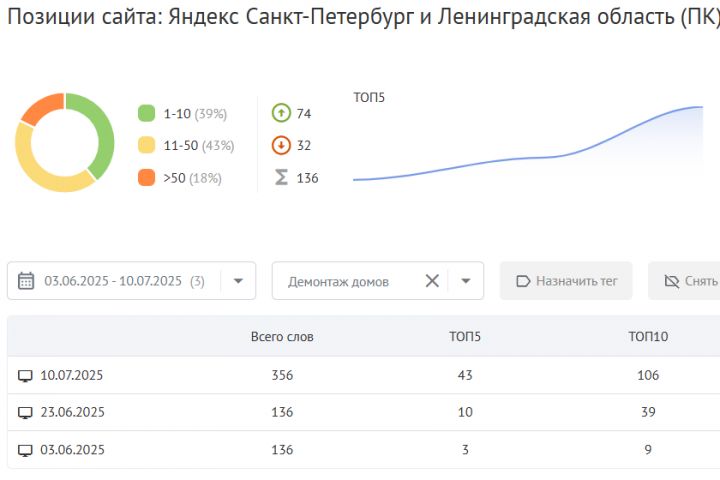This screenshot has height=480, width=720.
Task: Click the green up-arrow improved positions icon
Action: 281,113
